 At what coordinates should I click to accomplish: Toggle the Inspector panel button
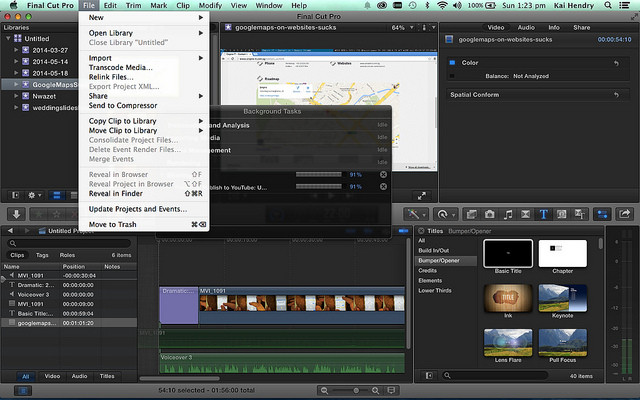[602, 214]
